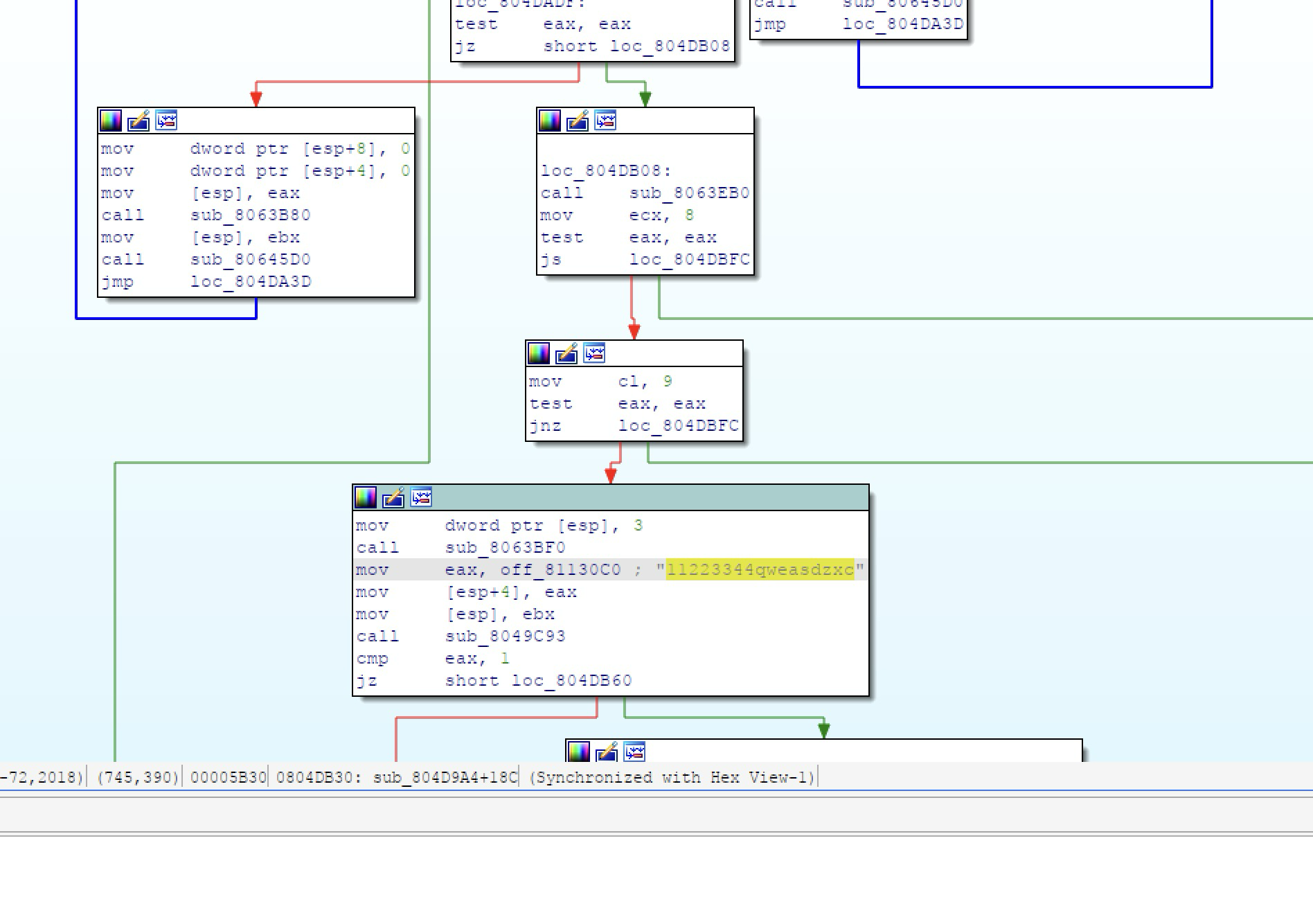This screenshot has width=1313, height=924.
Task: Click group-nodes icon in highlighted sub_8049C93 block
Action: pos(421,497)
